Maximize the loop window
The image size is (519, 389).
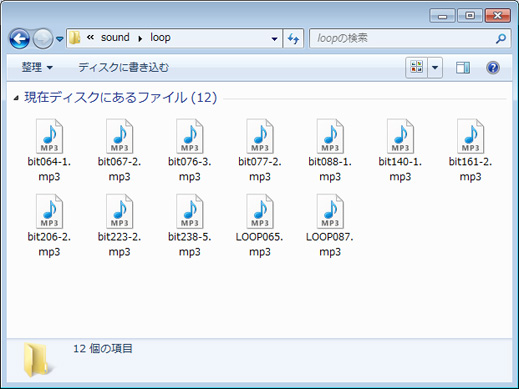coord(470,16)
